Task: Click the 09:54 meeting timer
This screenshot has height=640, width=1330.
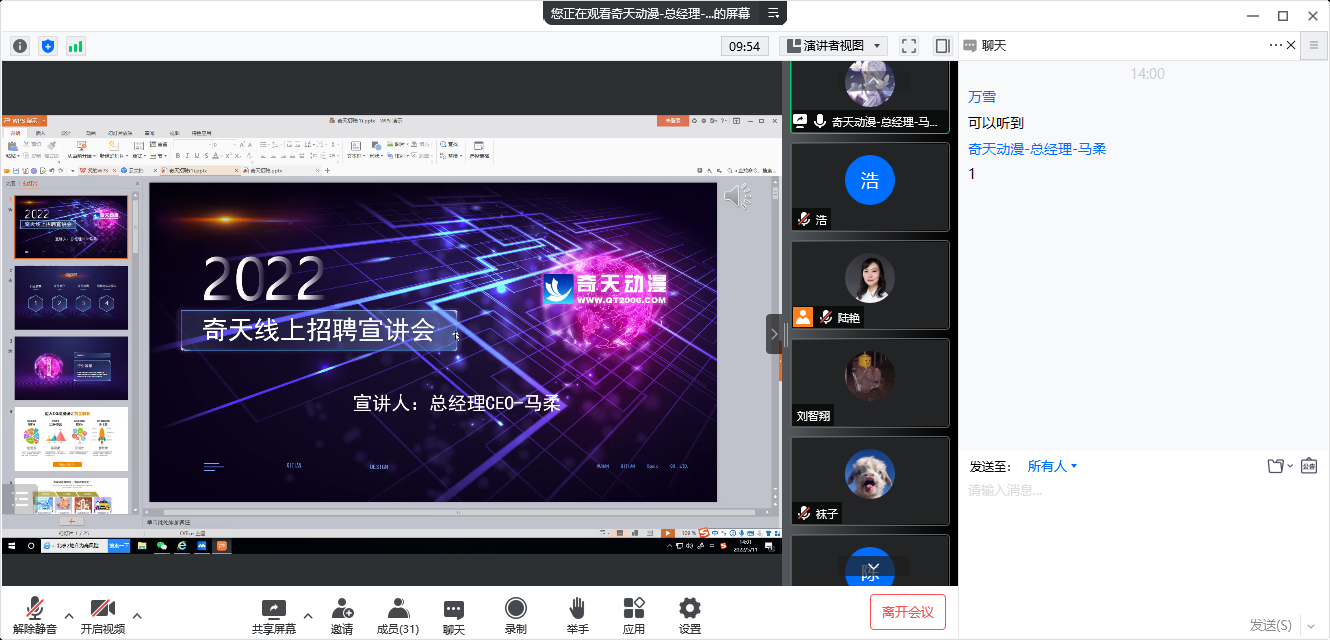Action: (x=744, y=46)
